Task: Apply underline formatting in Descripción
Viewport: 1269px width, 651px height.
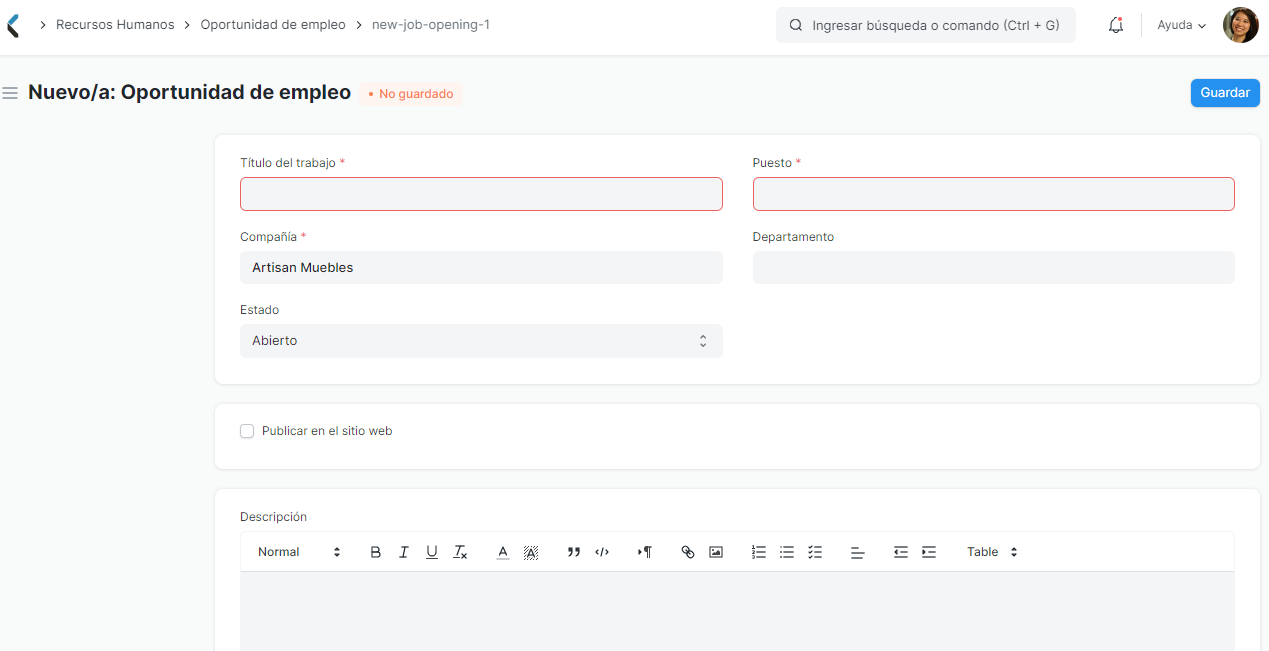Action: click(x=432, y=552)
